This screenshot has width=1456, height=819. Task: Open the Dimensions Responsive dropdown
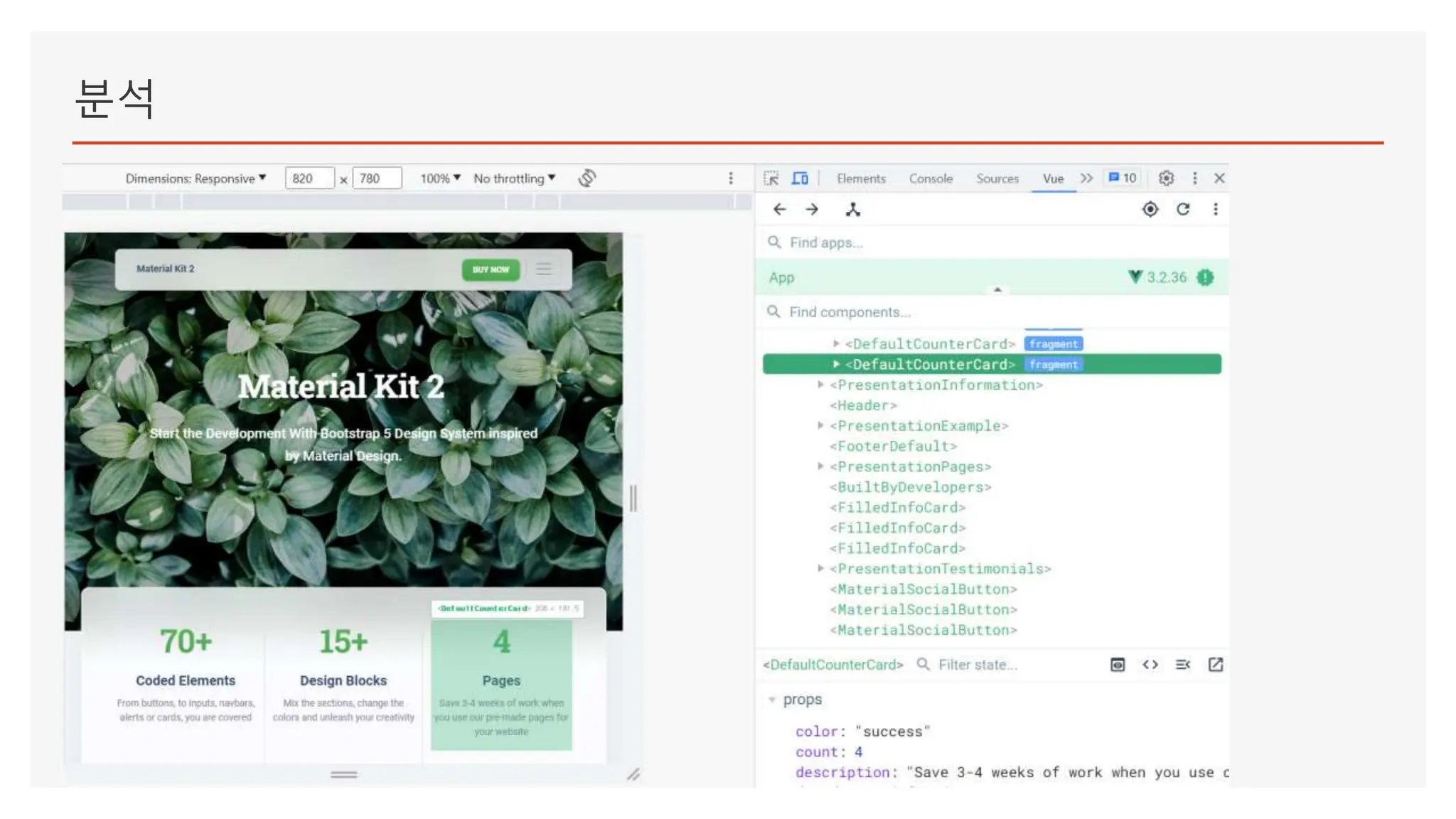(x=196, y=178)
